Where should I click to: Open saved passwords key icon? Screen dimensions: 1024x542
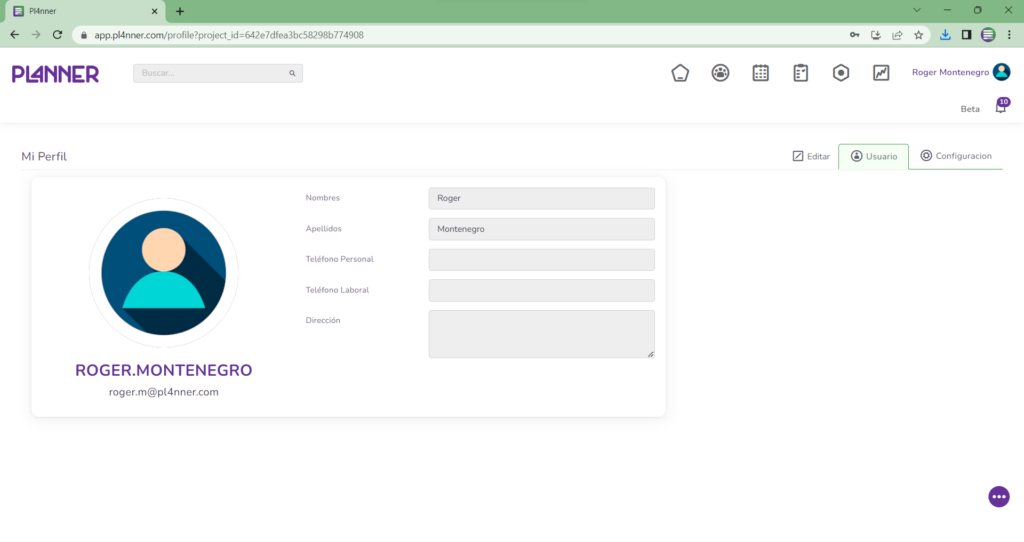pyautogui.click(x=854, y=35)
